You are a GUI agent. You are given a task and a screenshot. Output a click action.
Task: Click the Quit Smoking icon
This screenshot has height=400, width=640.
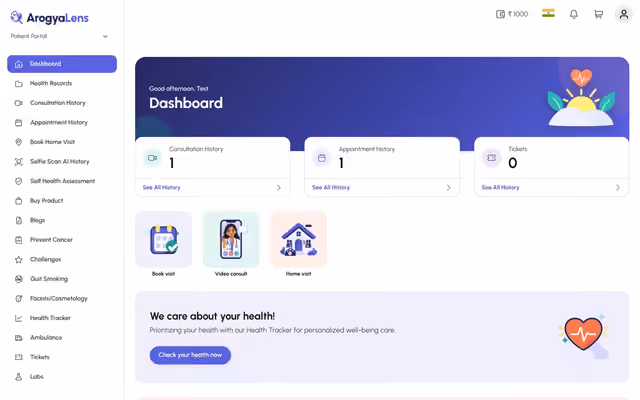(x=18, y=279)
